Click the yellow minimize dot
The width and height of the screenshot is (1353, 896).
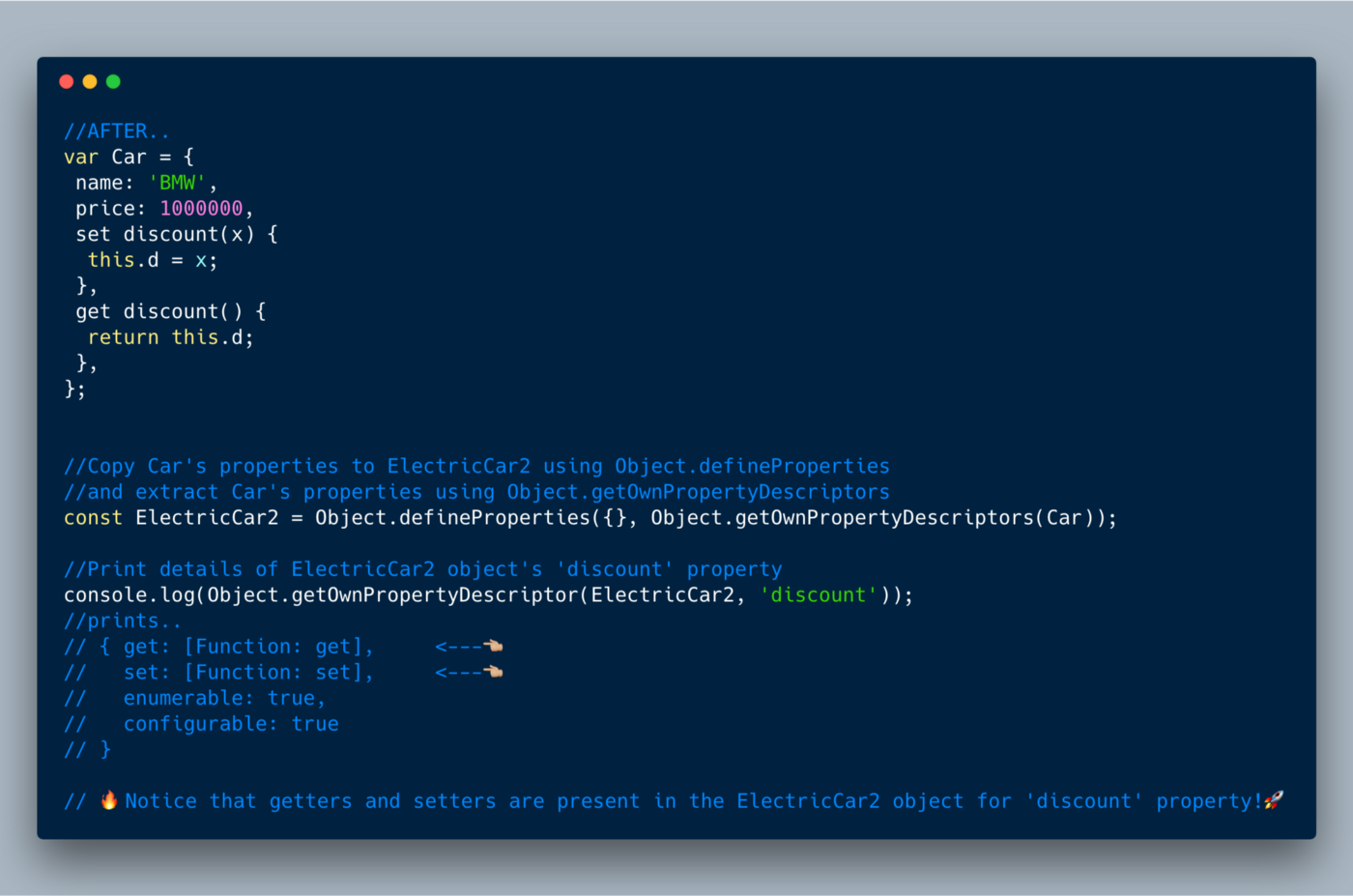click(x=90, y=82)
